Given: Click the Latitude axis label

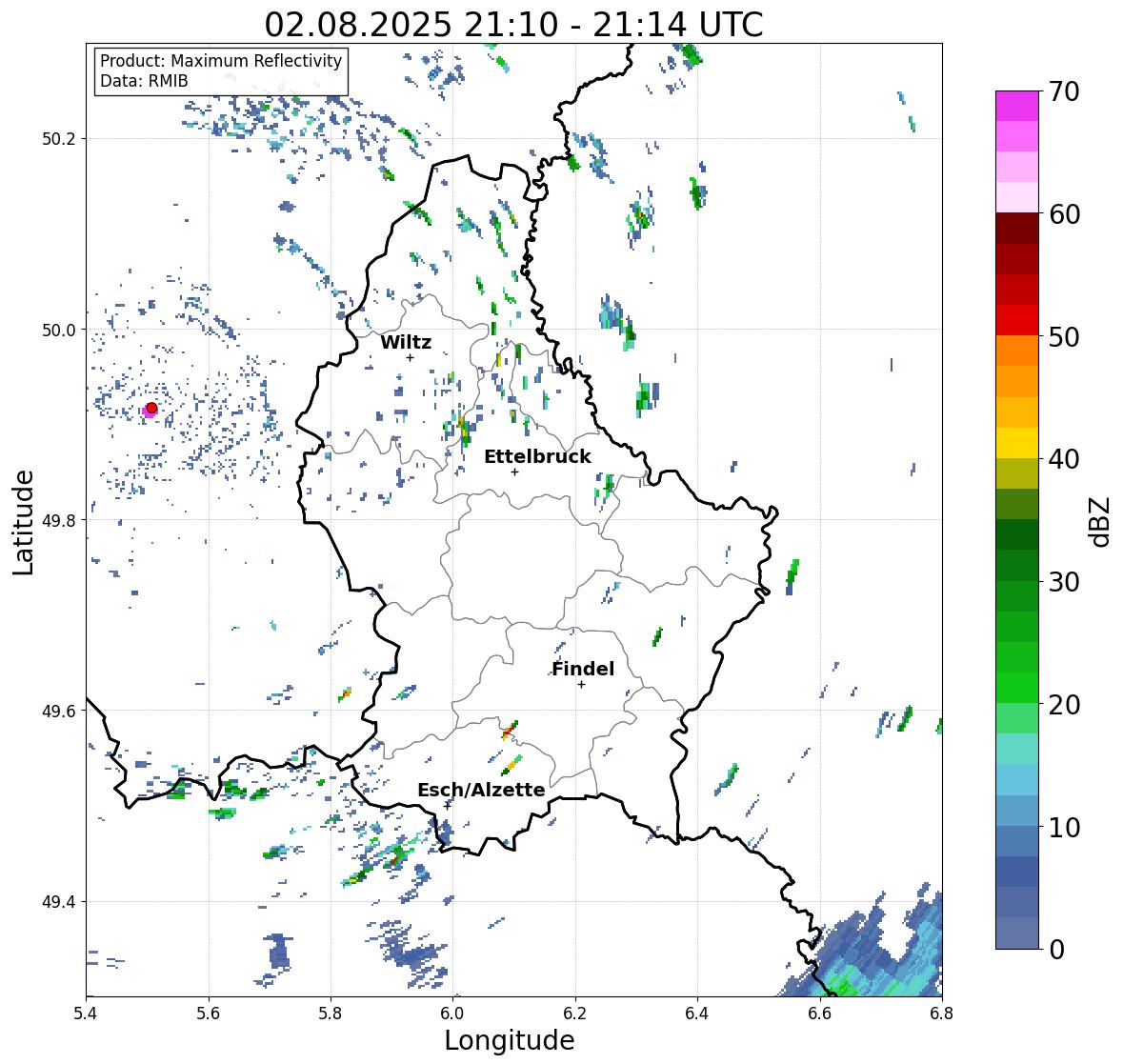Looking at the screenshot, I should click(23, 522).
